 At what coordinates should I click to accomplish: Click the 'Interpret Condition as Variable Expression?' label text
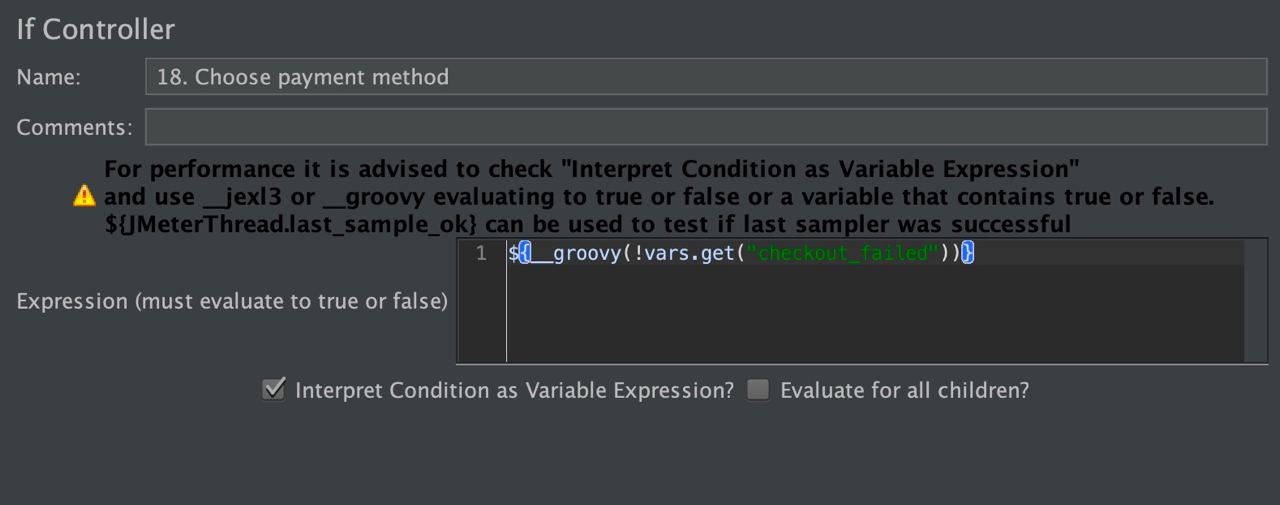pyautogui.click(x=515, y=390)
